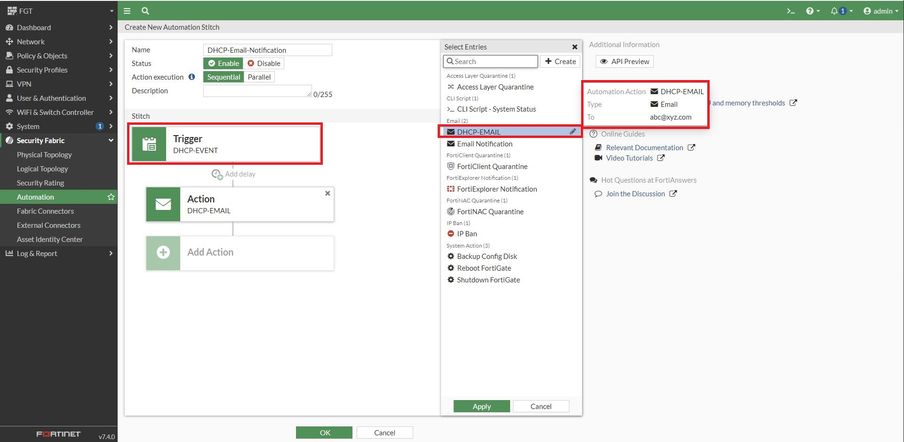Open the FGT device dropdown

59,11
